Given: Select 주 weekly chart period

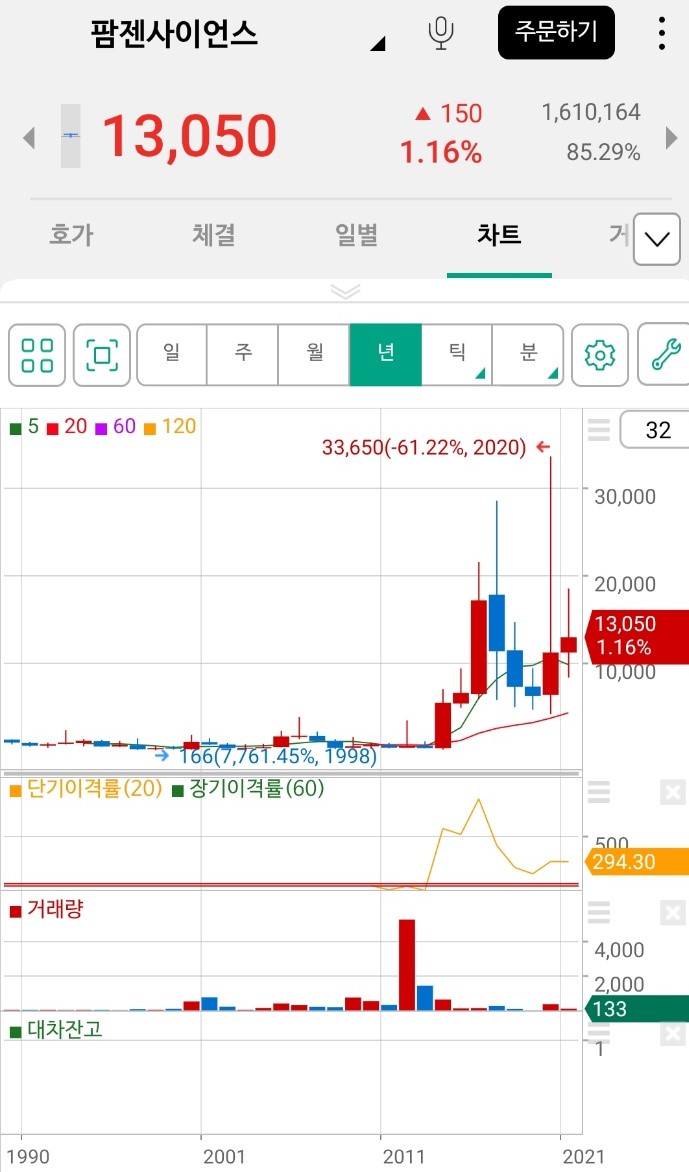Looking at the screenshot, I should [243, 354].
